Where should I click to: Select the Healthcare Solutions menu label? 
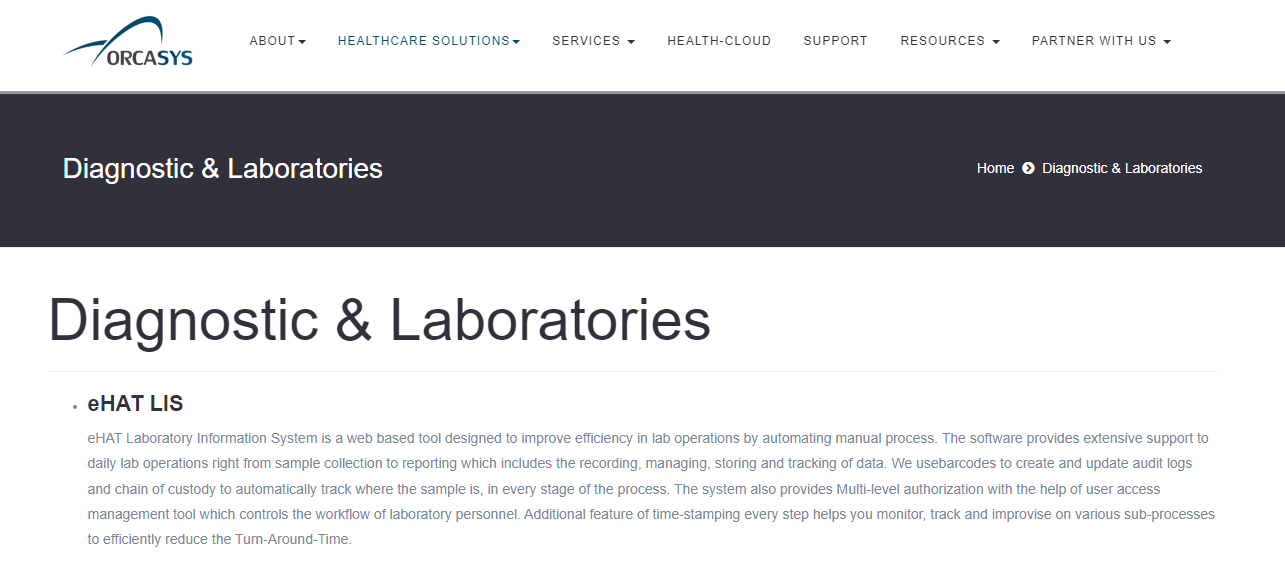(424, 41)
